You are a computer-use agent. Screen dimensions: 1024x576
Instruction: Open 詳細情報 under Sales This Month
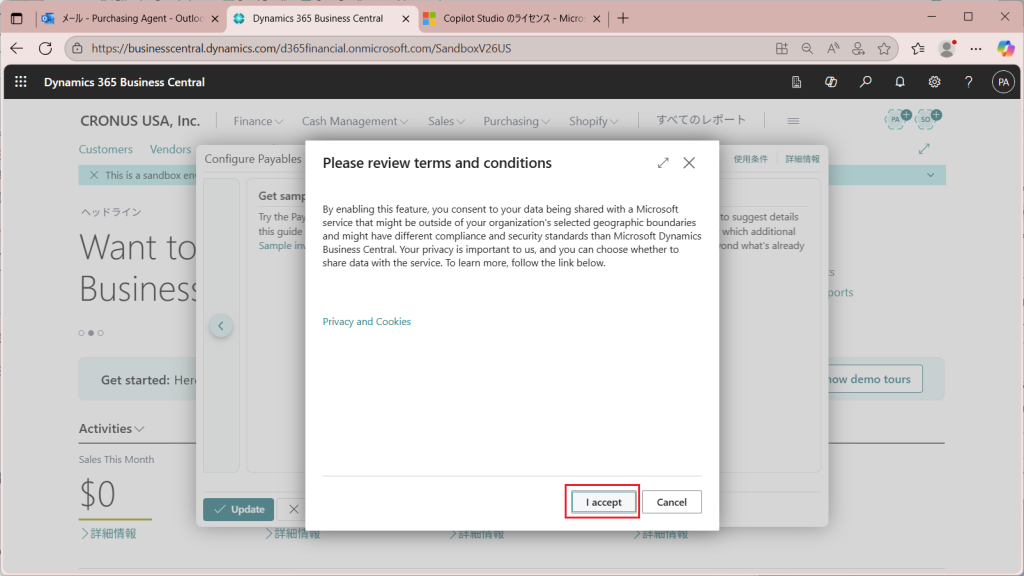coord(108,534)
